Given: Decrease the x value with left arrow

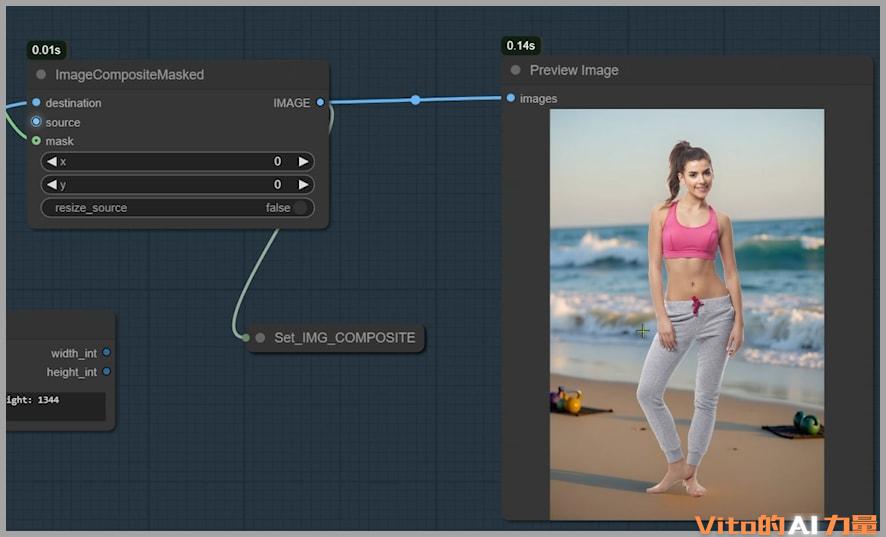Looking at the screenshot, I should (x=52, y=162).
